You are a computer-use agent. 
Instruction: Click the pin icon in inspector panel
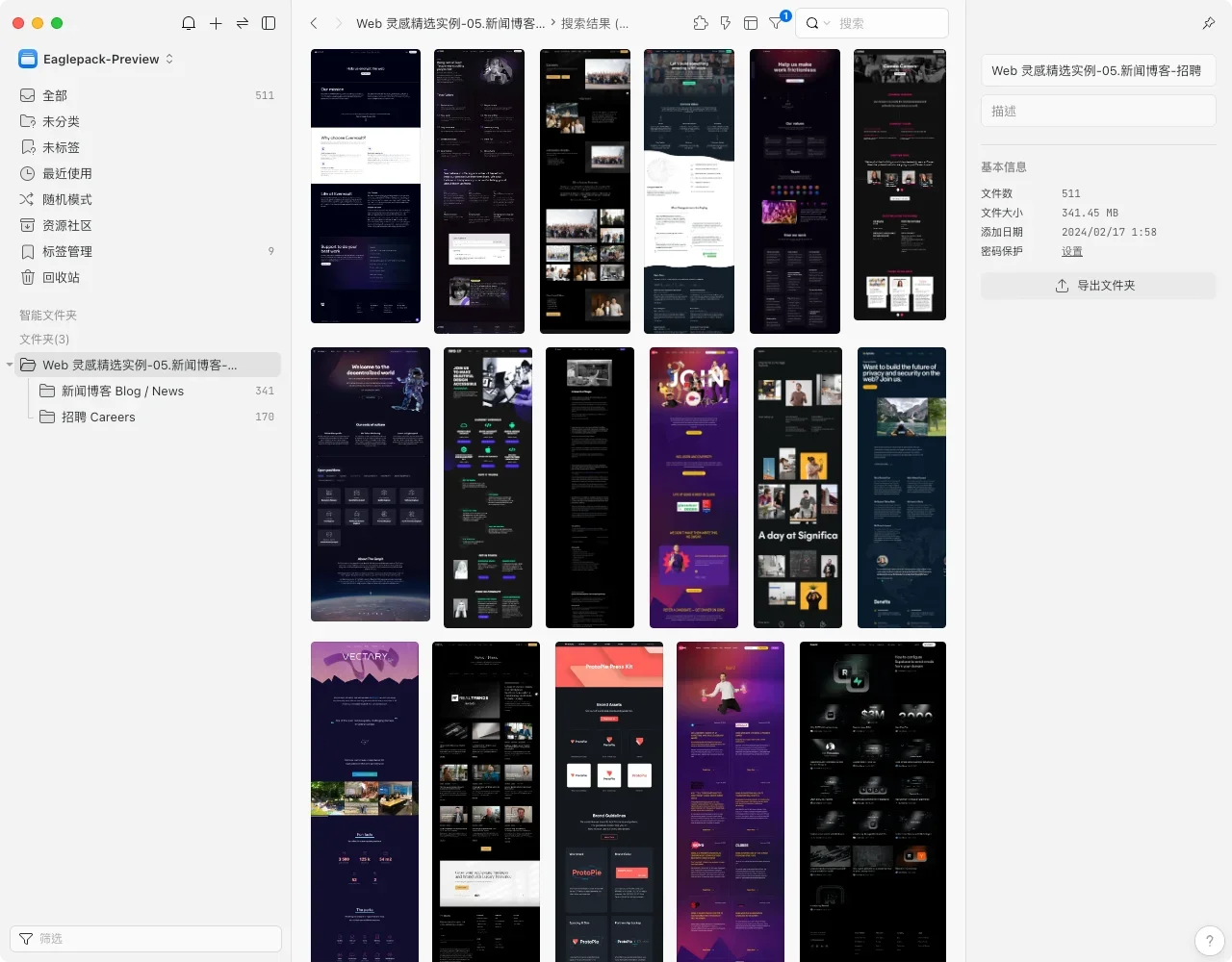point(1209,23)
